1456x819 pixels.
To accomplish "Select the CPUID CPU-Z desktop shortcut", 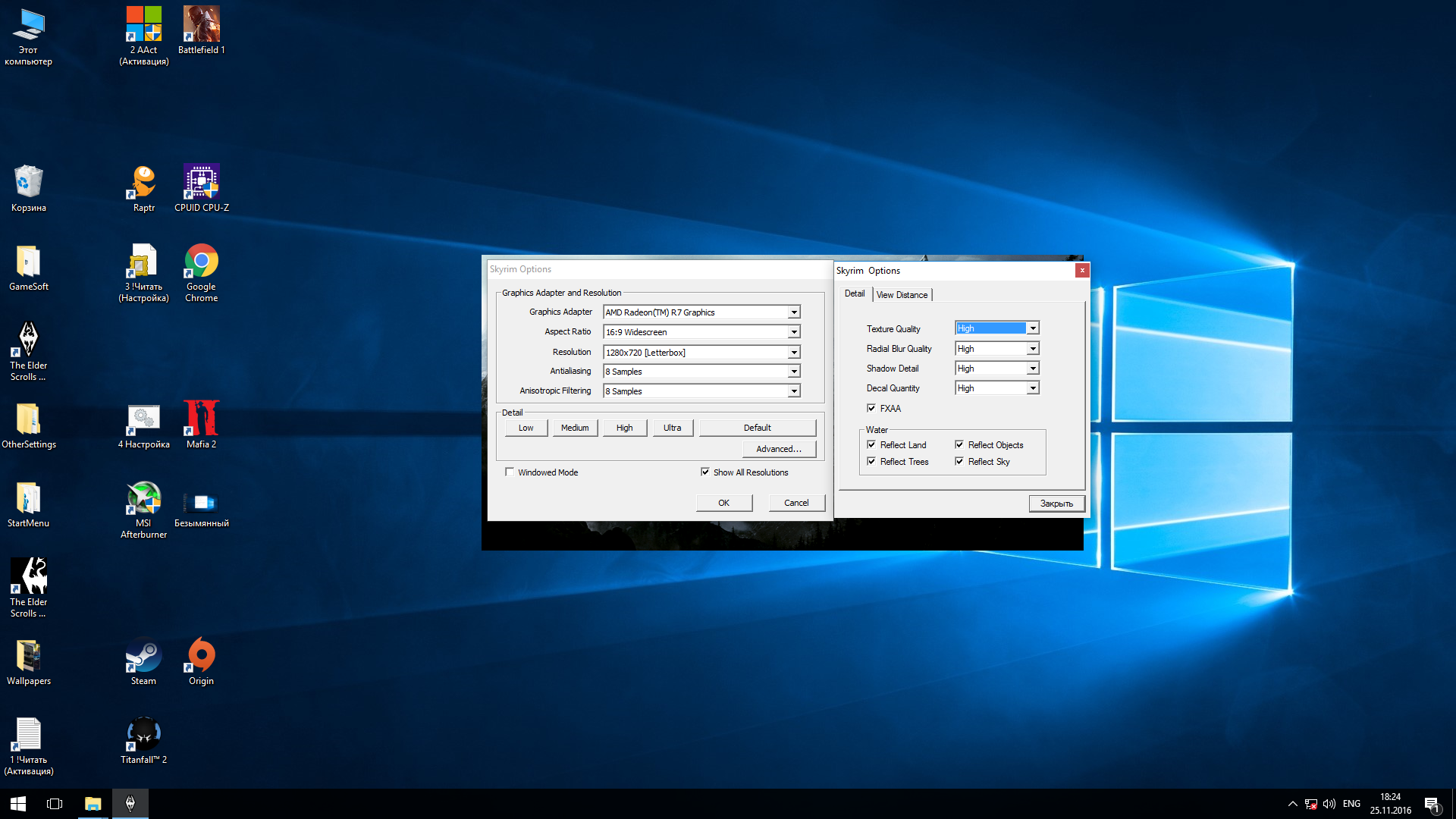I will point(201,188).
